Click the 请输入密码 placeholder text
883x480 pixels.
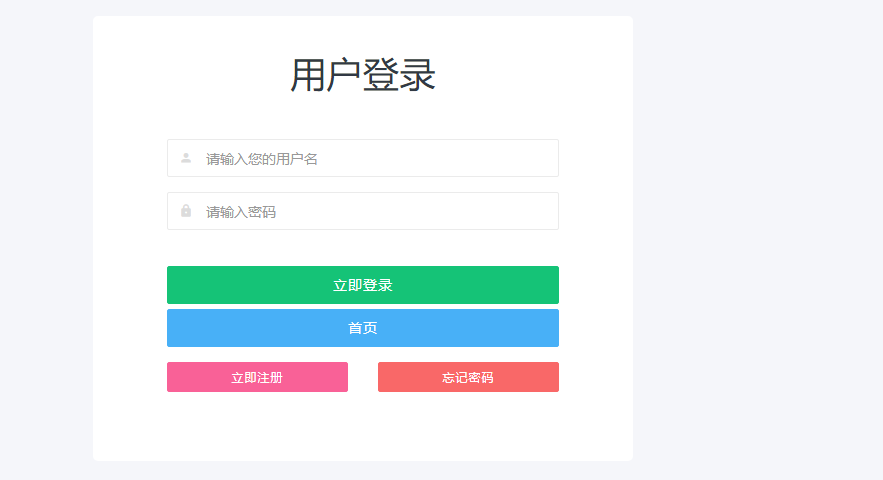click(x=240, y=212)
